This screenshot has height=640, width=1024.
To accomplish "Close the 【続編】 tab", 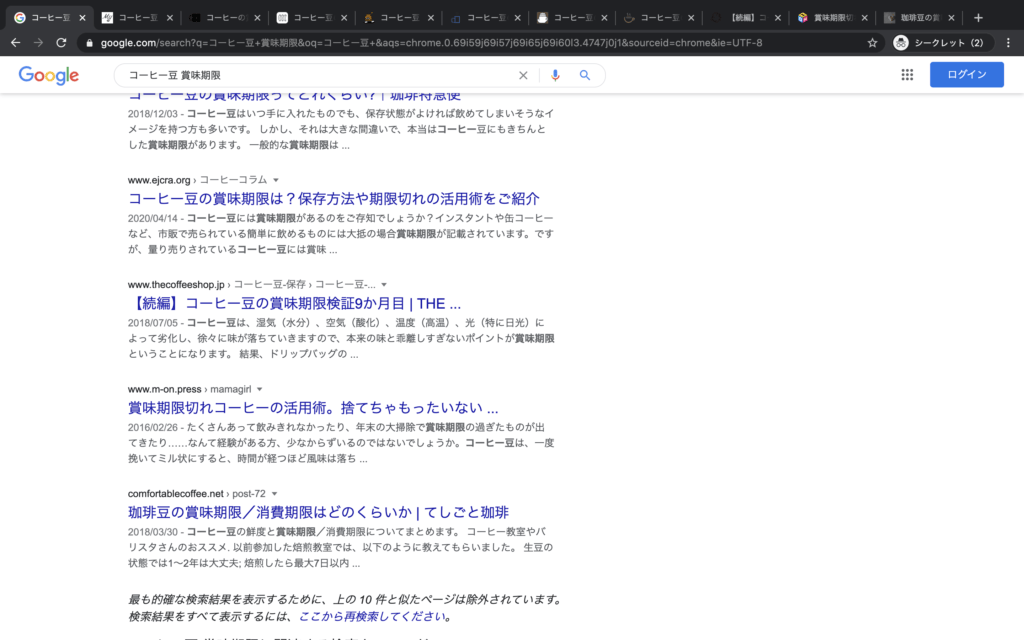I will pos(777,18).
